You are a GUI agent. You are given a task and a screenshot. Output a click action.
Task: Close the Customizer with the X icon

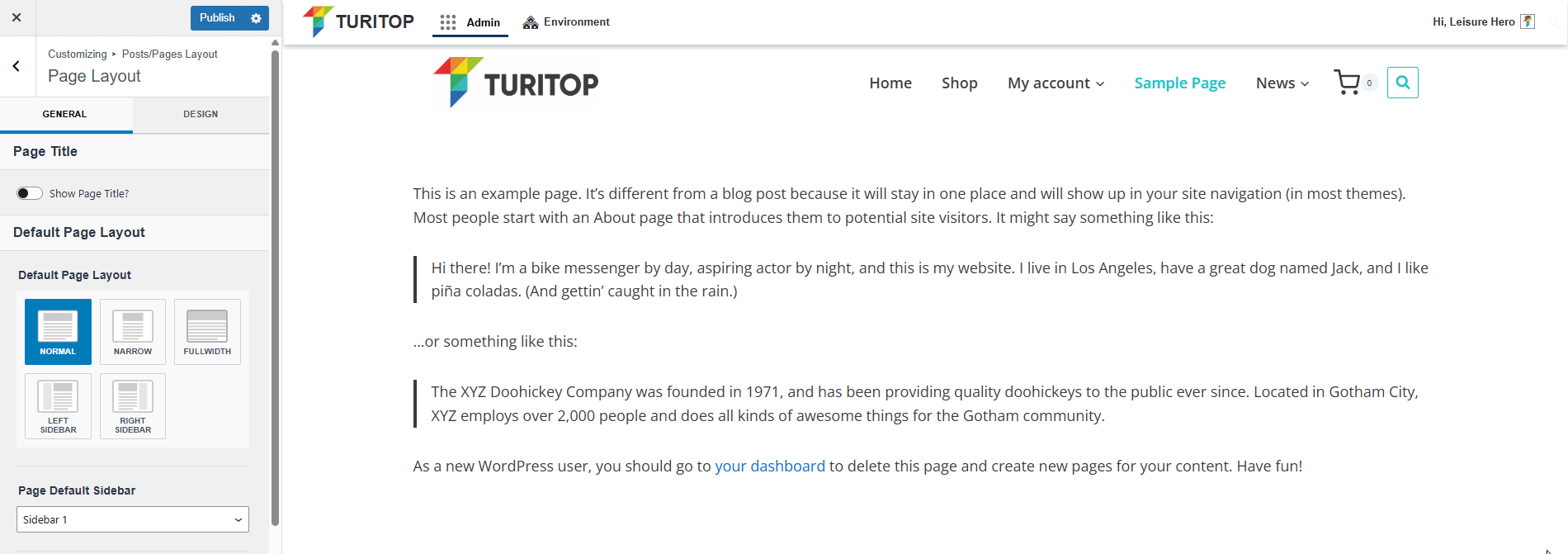[x=17, y=17]
